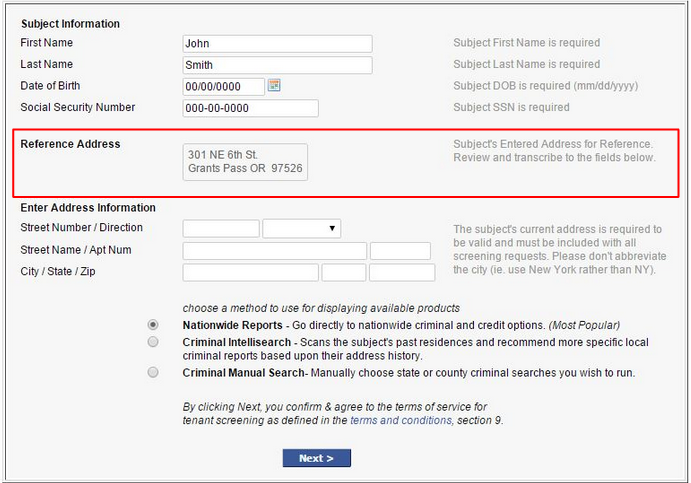
Task: Click the Apt Num input box
Action: pos(400,251)
